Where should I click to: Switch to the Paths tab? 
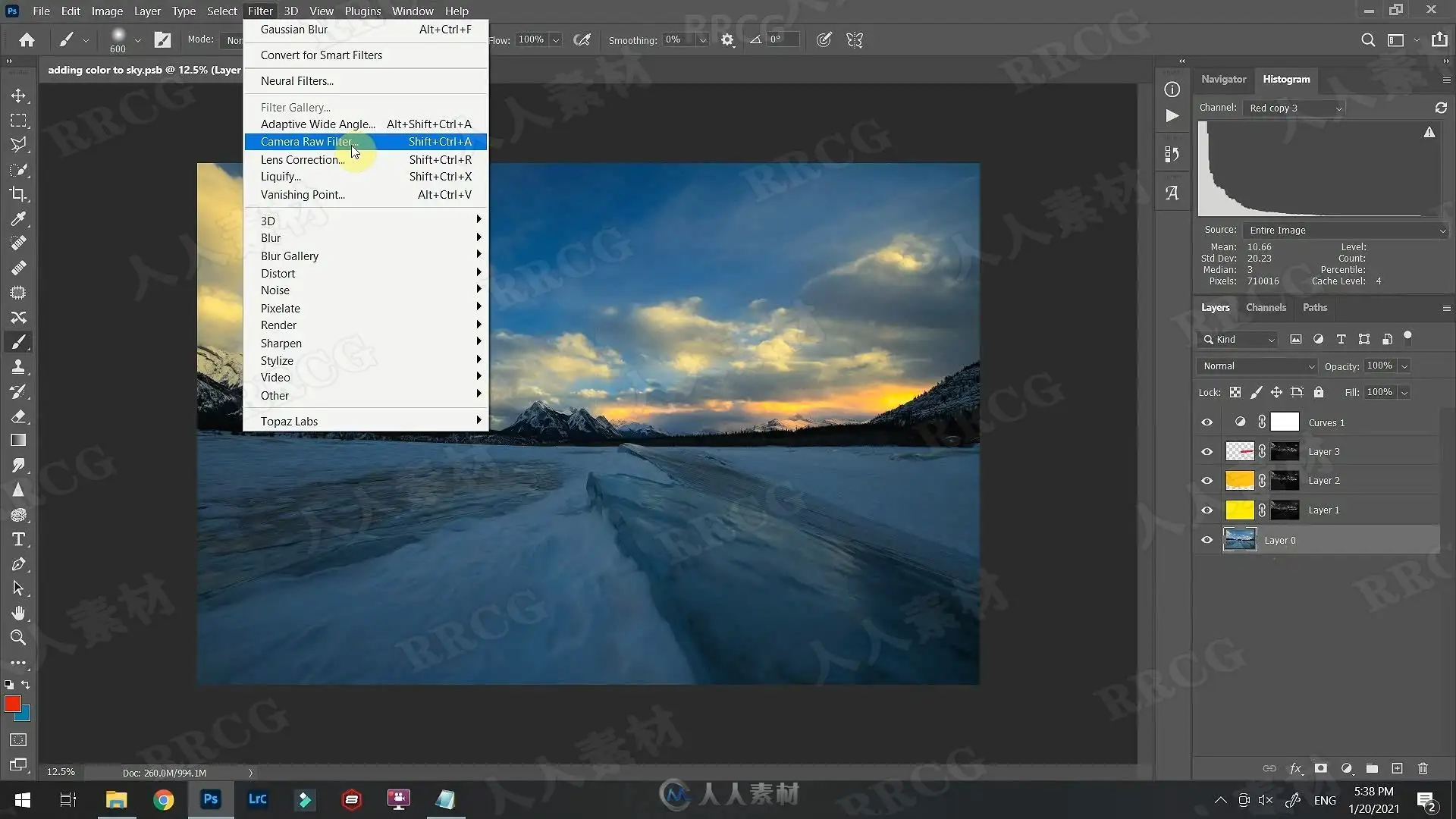(1315, 307)
